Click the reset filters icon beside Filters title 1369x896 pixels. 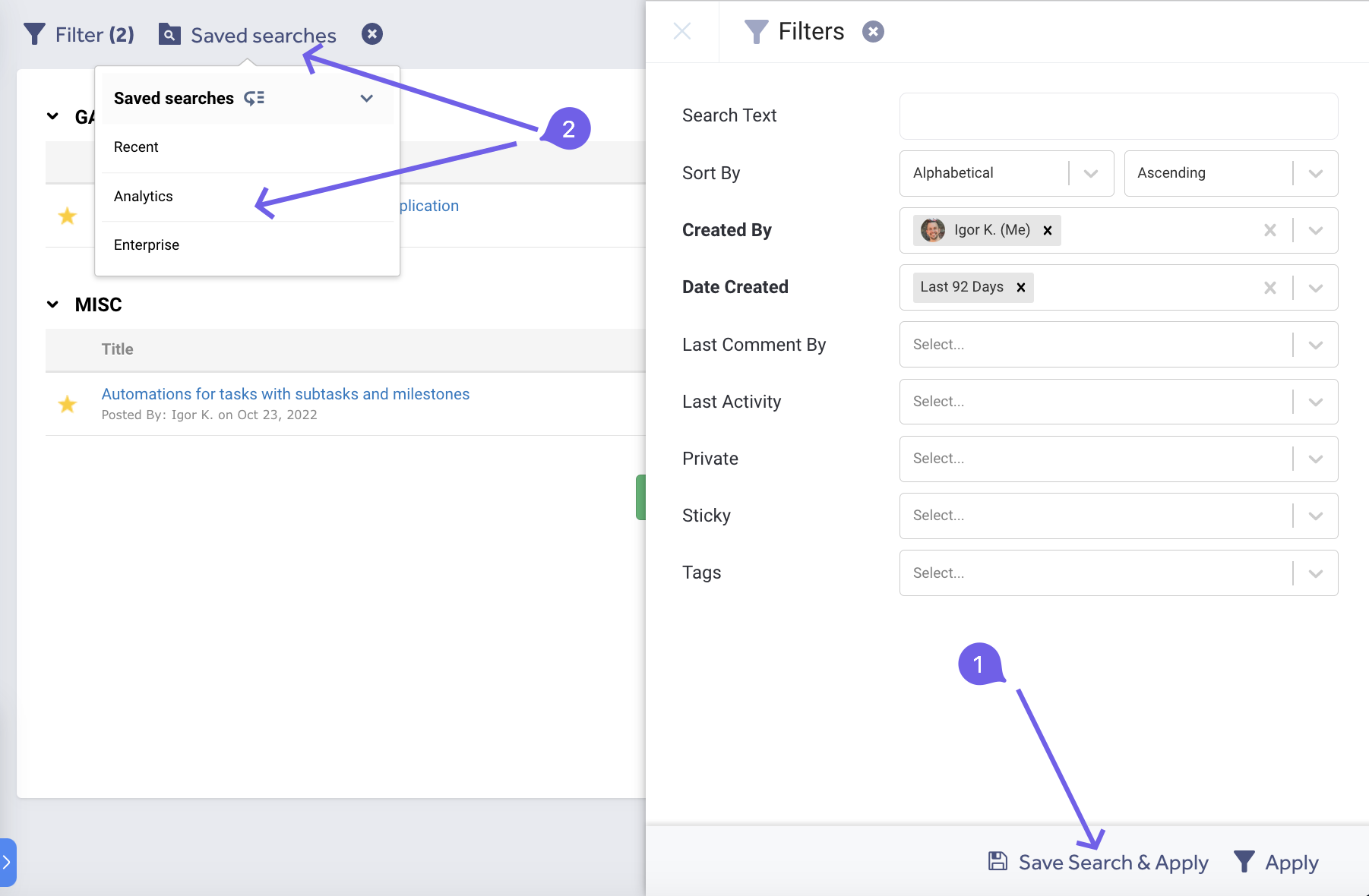click(x=873, y=32)
